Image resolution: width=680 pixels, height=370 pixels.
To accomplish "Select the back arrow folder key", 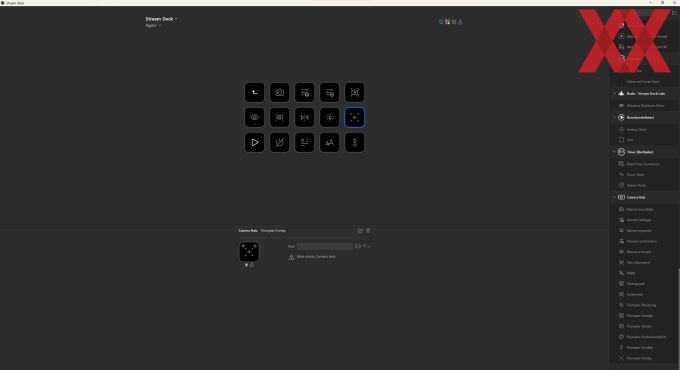I will click(x=255, y=92).
